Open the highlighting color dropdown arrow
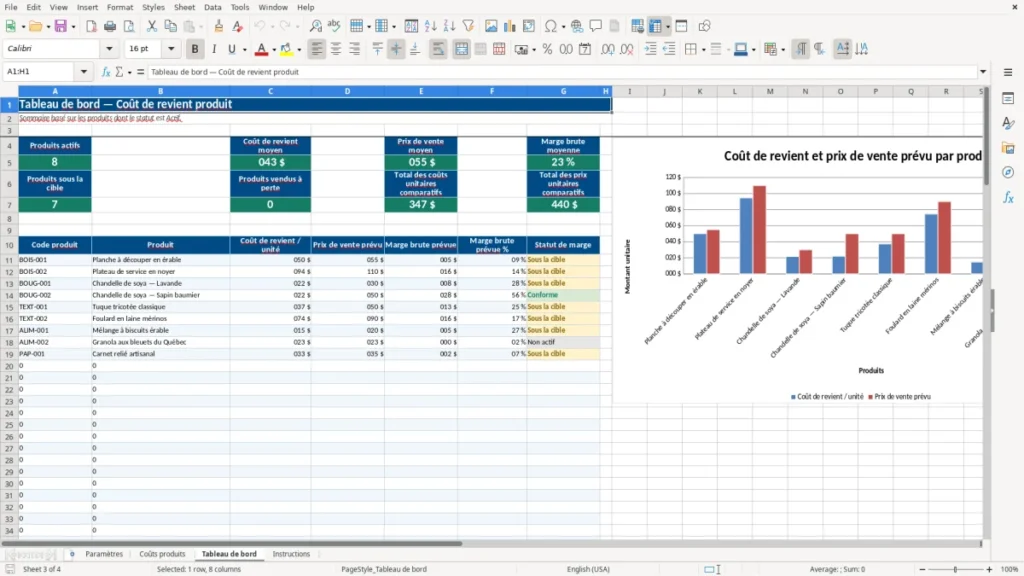This screenshot has width=1024, height=576. pos(299,50)
